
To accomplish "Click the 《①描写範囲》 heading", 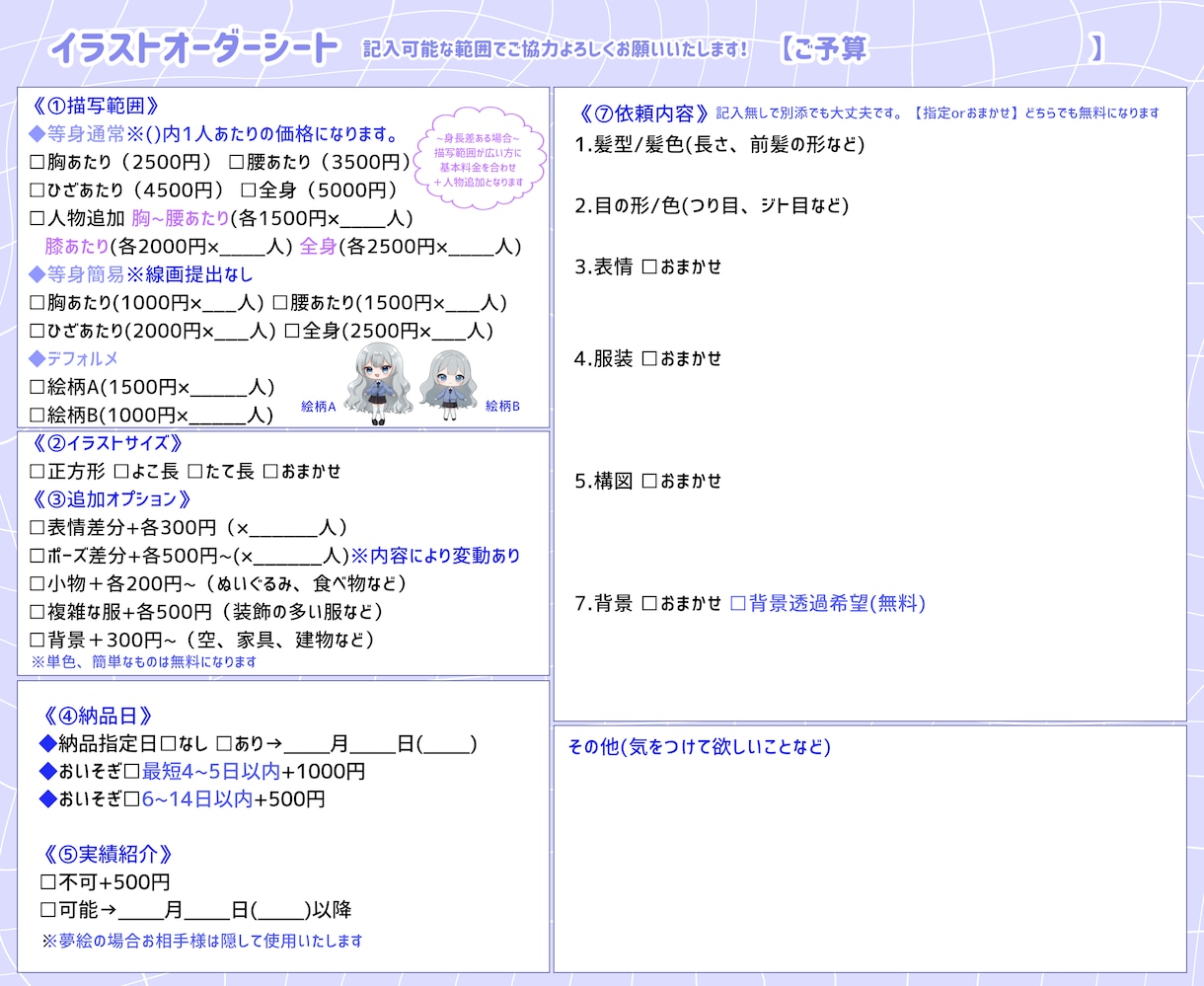I will [x=95, y=106].
